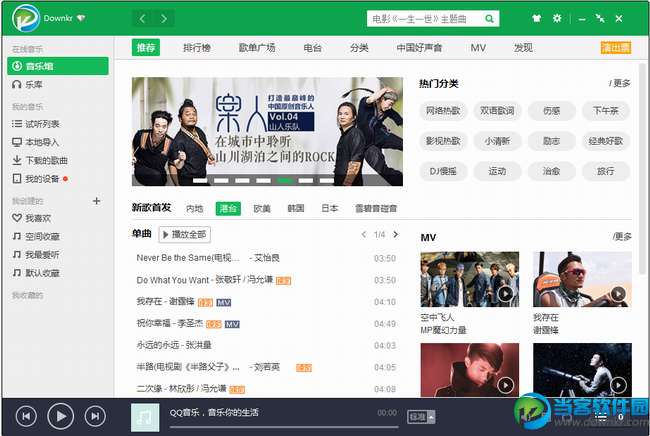650x436 pixels.
Task: Play the 空中飞人 MV thumbnail
Action: click(470, 279)
